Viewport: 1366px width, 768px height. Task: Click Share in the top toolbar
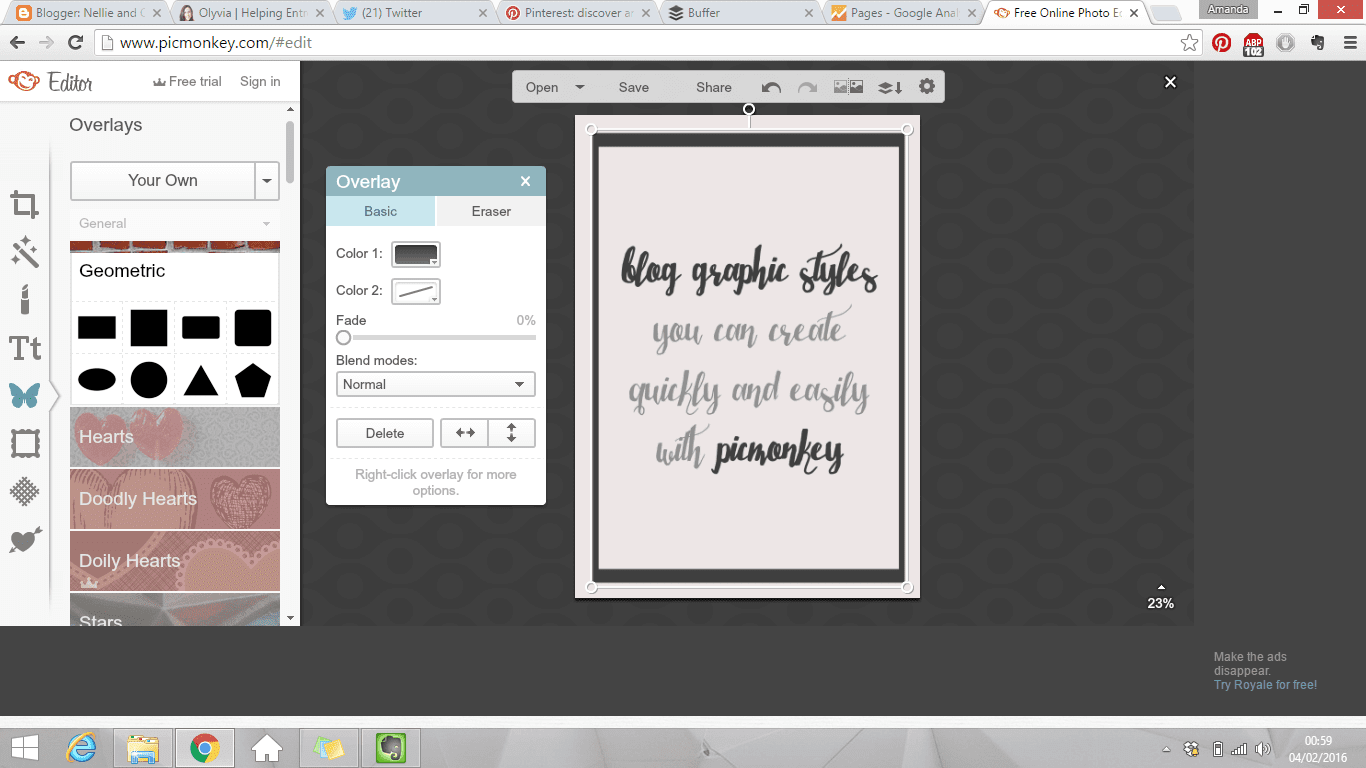pos(714,87)
